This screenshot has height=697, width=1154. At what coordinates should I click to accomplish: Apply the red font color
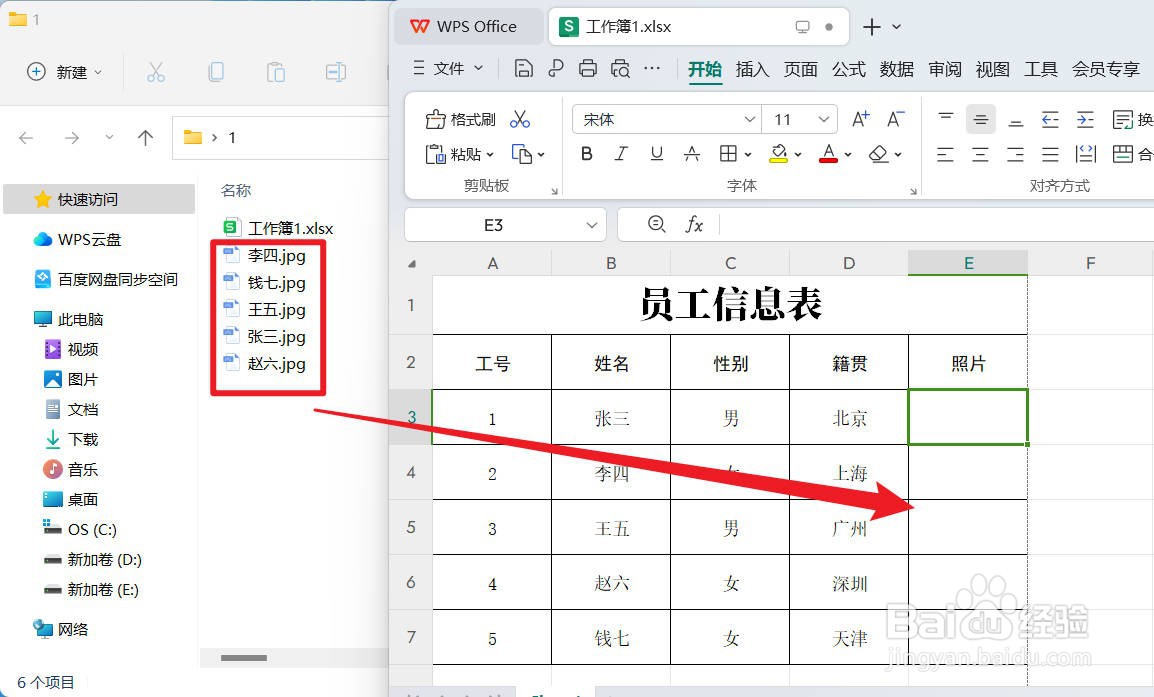coord(829,153)
